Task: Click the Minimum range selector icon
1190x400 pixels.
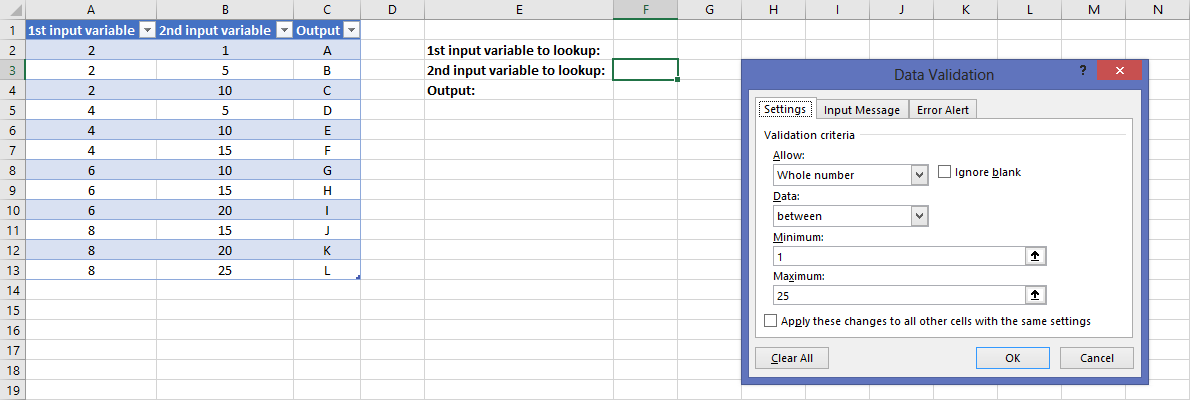Action: coord(1034,257)
